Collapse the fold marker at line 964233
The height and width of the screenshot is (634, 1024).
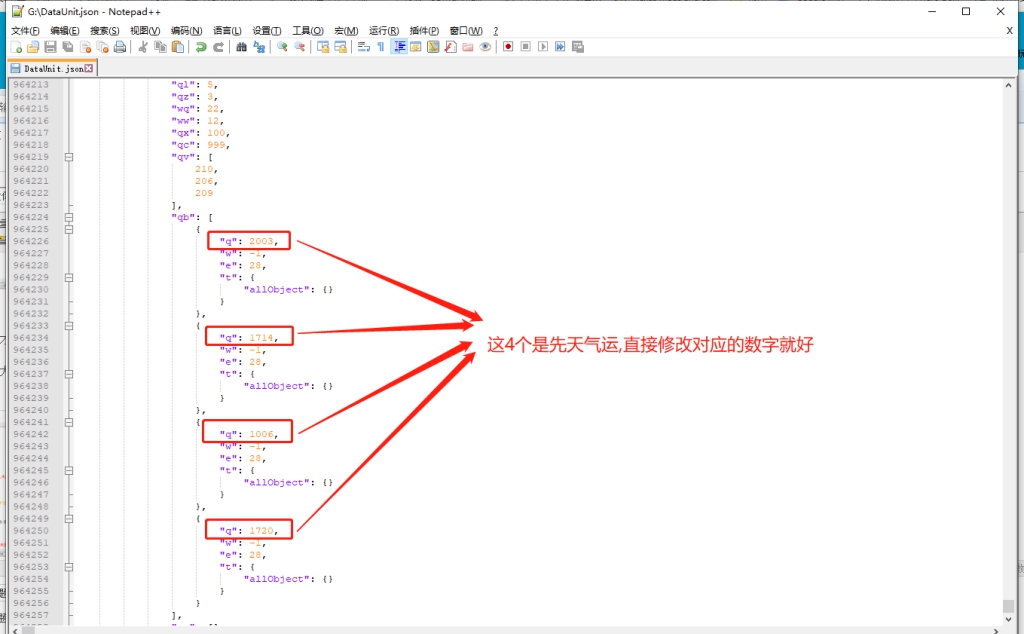(69, 326)
